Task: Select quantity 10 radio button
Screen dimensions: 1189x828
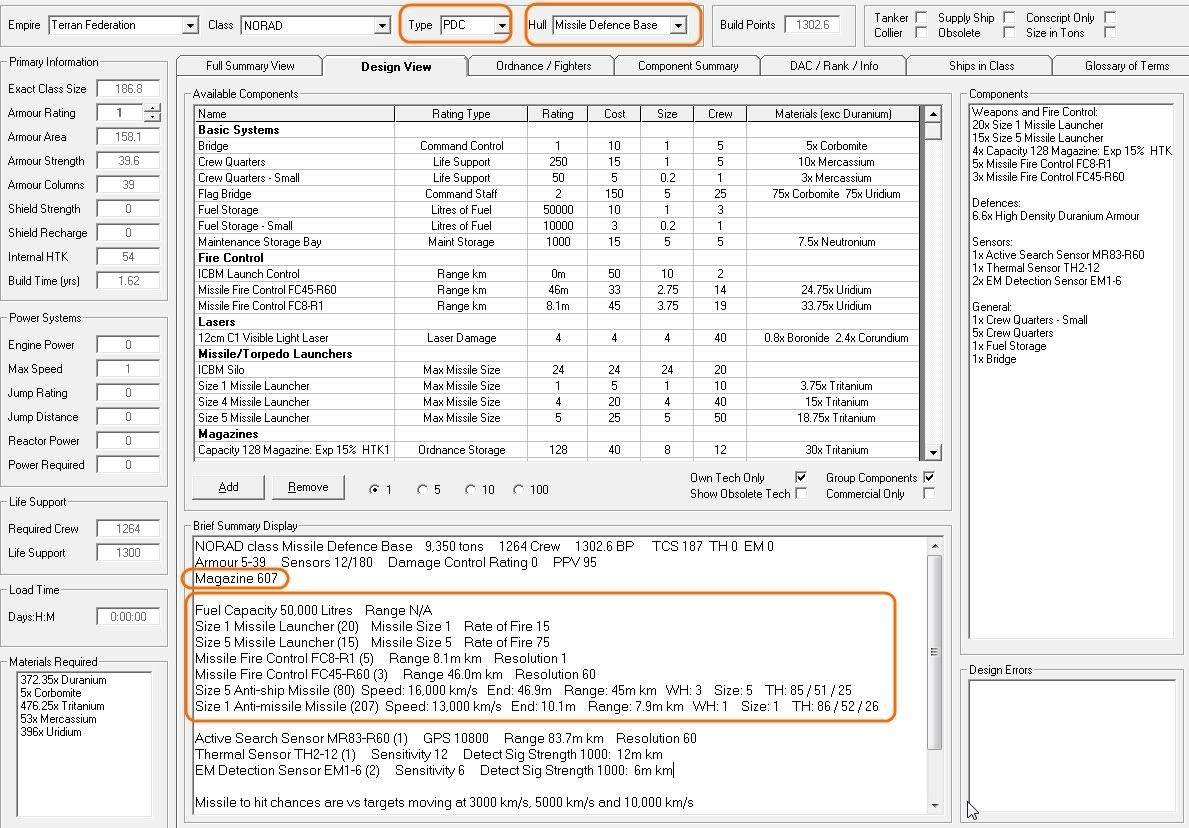Action: click(x=470, y=490)
